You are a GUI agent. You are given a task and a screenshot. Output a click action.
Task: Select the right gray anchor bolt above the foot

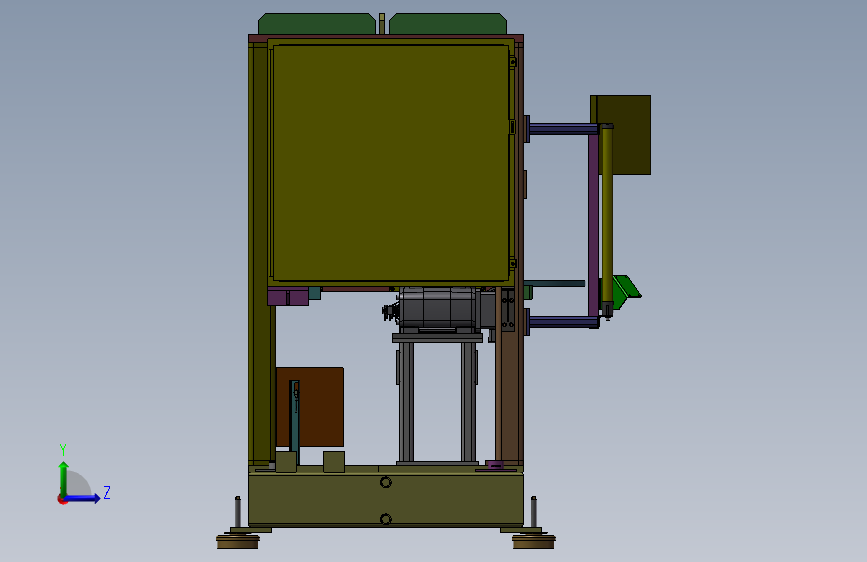click(x=534, y=512)
